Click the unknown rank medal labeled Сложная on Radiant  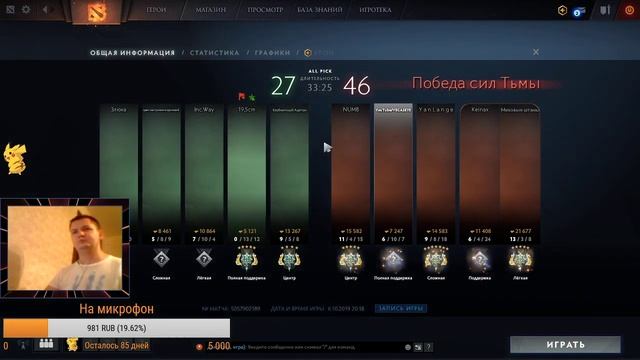tap(161, 259)
